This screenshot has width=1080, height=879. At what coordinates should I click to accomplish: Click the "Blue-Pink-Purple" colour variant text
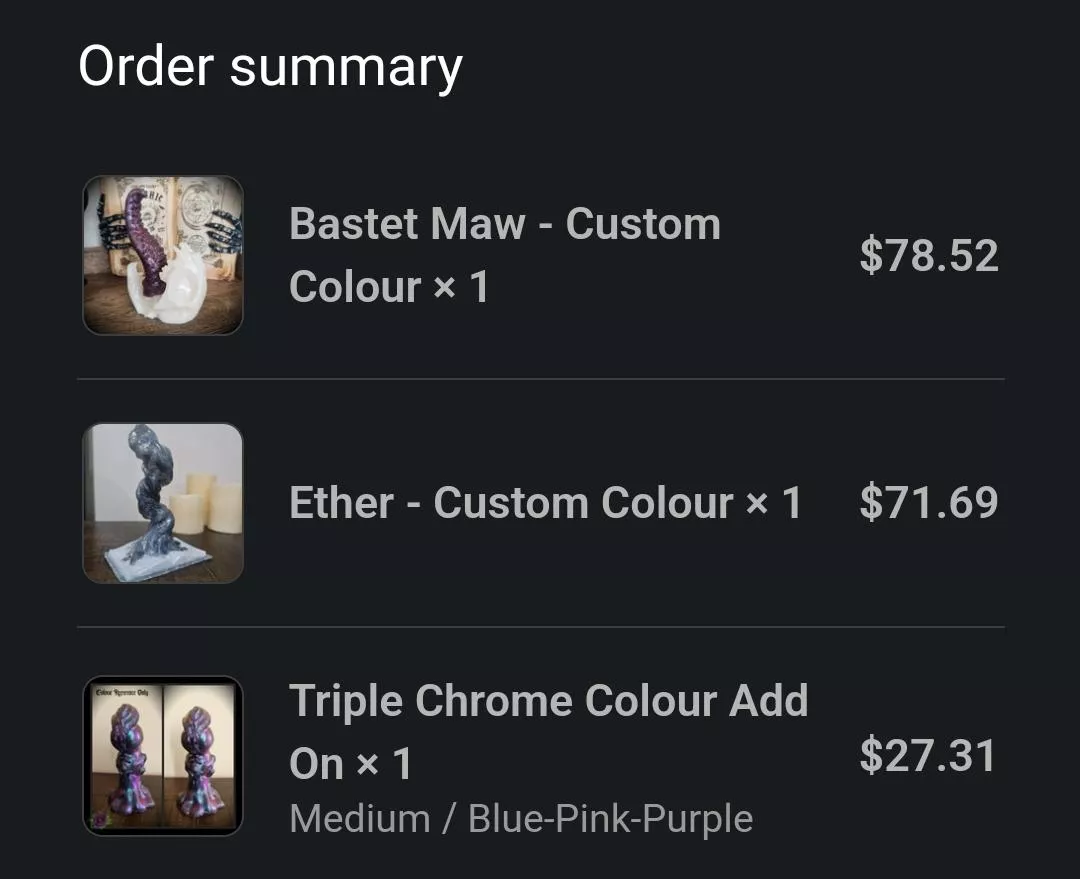610,819
